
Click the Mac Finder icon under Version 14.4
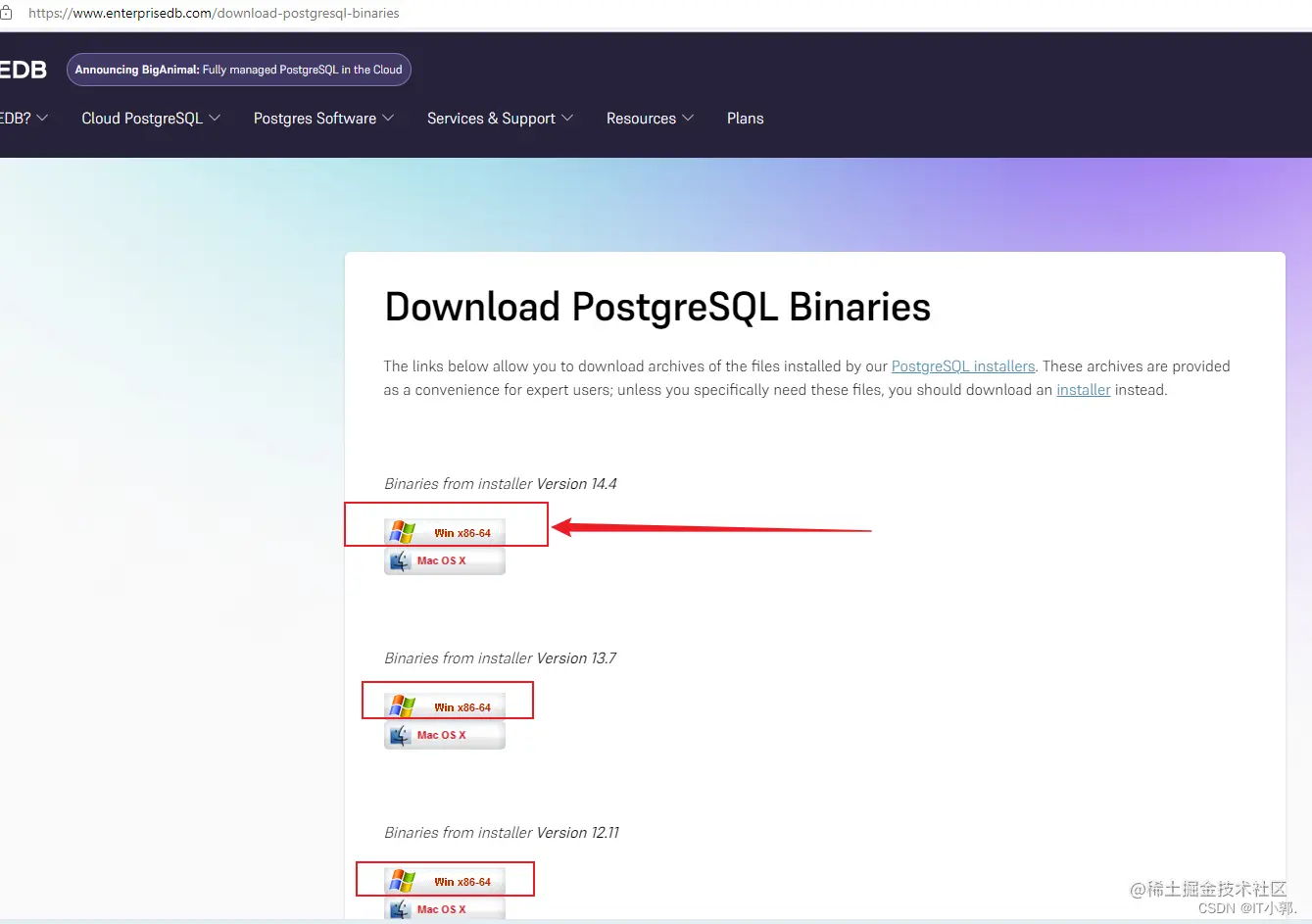pos(400,560)
